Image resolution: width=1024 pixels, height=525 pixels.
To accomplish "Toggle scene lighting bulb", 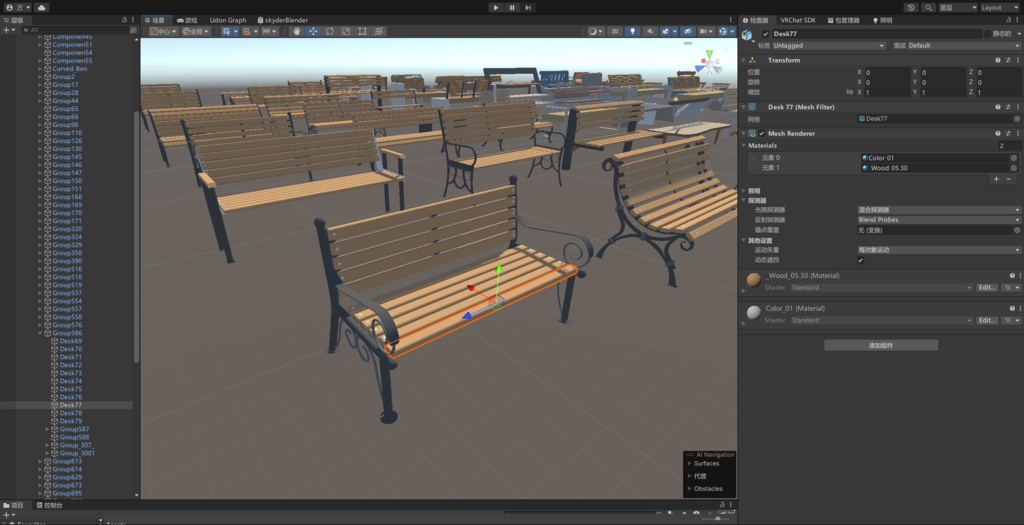I will 632,31.
